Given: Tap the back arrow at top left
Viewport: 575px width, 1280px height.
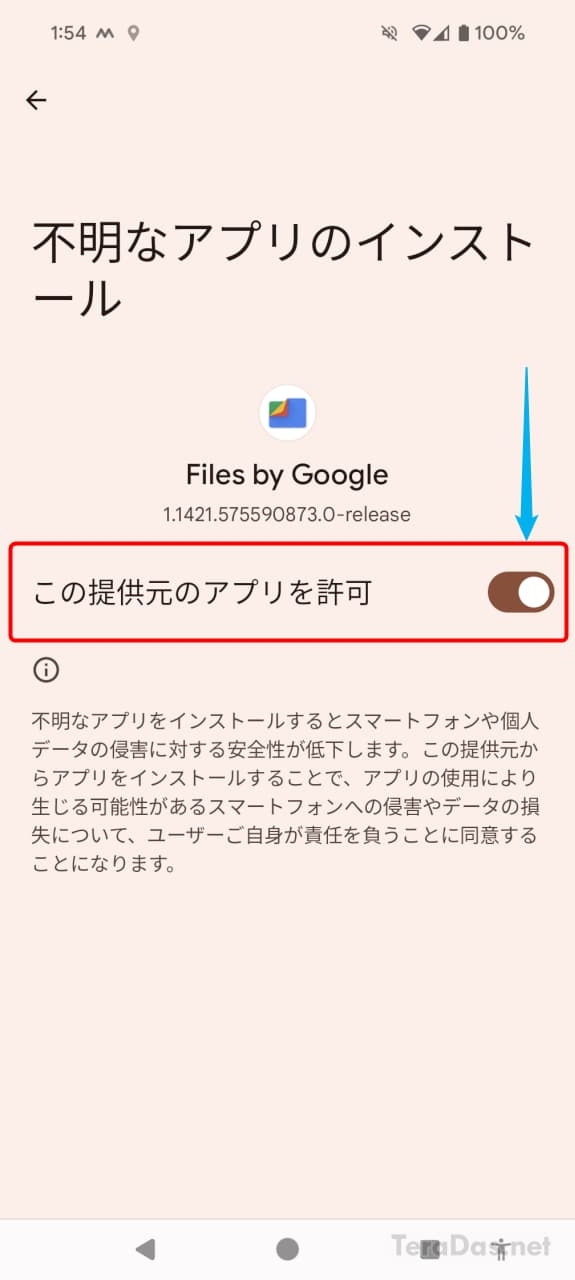Looking at the screenshot, I should [x=36, y=100].
